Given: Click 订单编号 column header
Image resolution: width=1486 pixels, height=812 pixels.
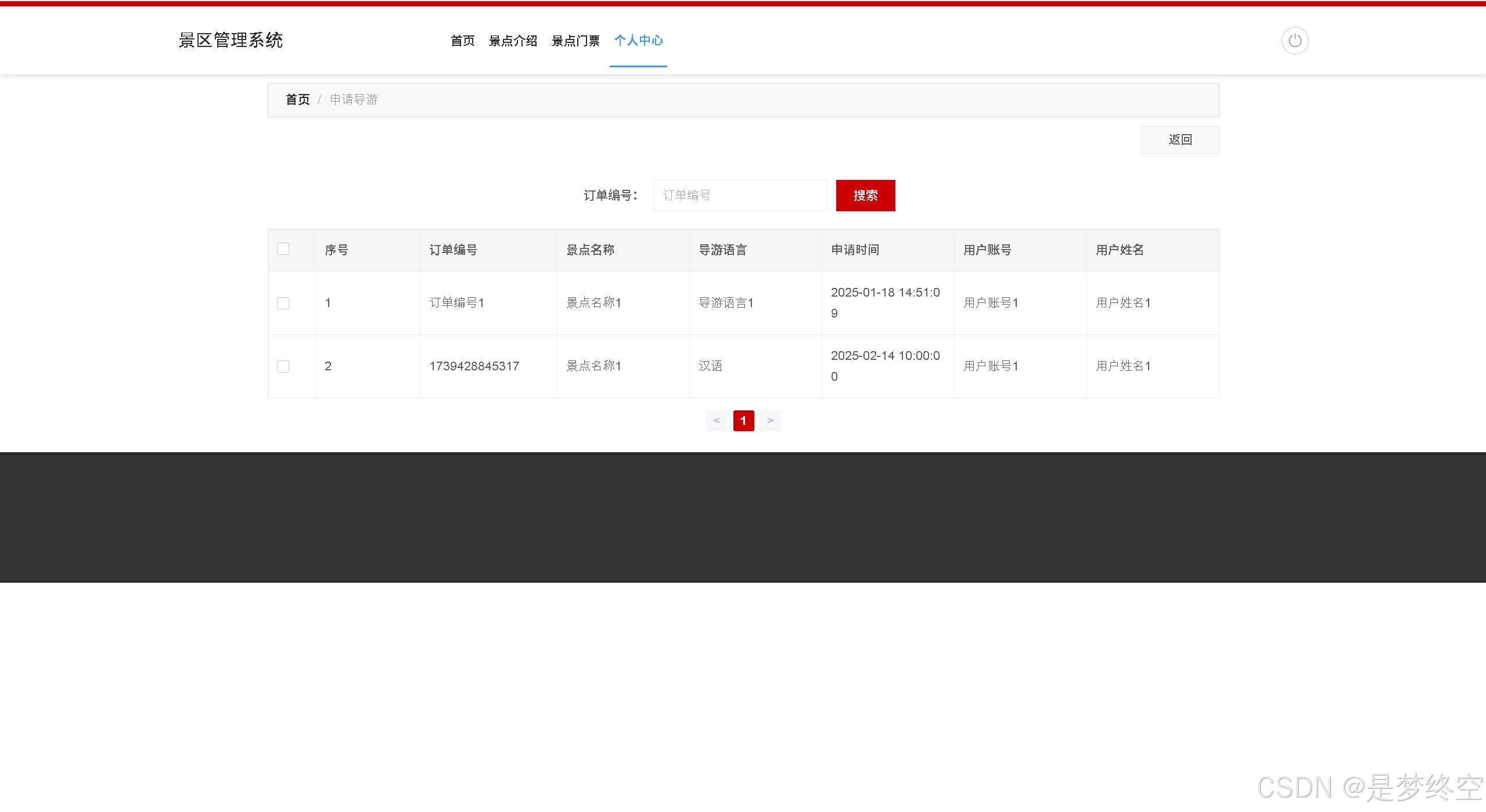Looking at the screenshot, I should coord(453,250).
